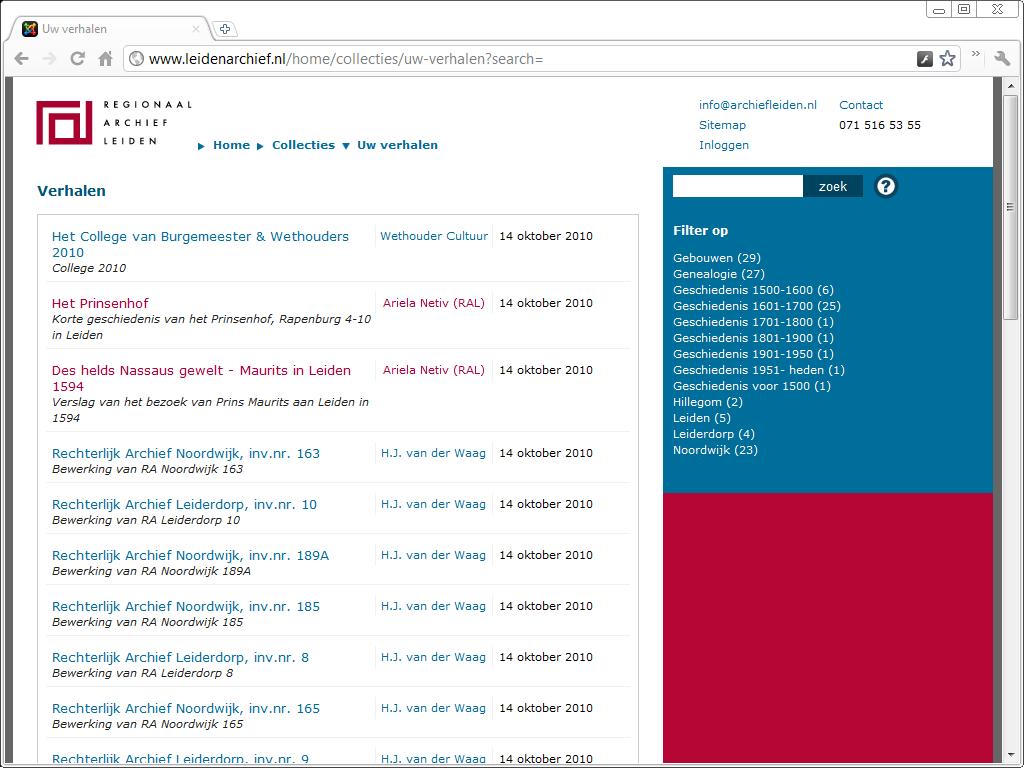
Task: Click the arrow before Collecties breadcrumb
Action: [x=260, y=146]
